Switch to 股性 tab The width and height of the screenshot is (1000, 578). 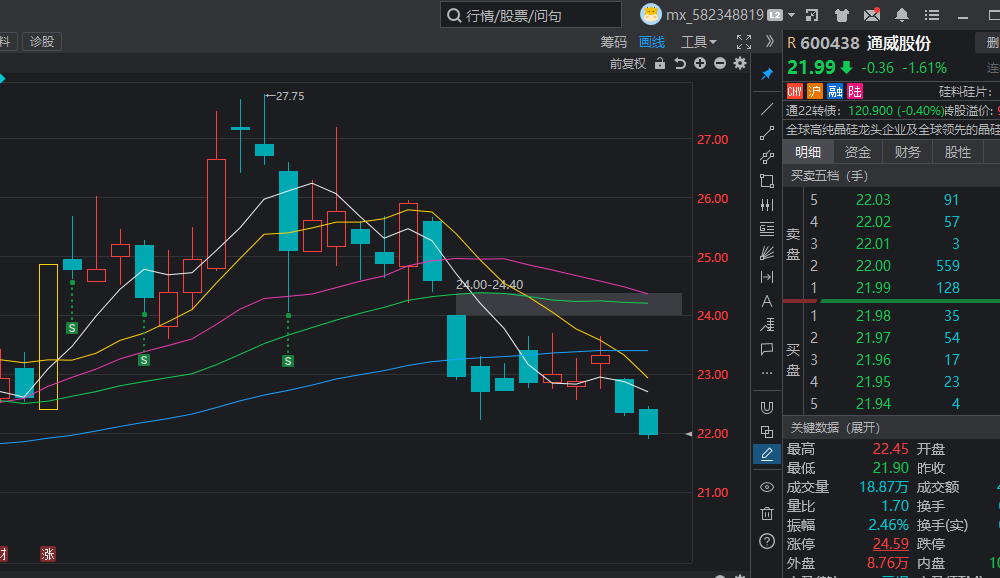point(957,152)
